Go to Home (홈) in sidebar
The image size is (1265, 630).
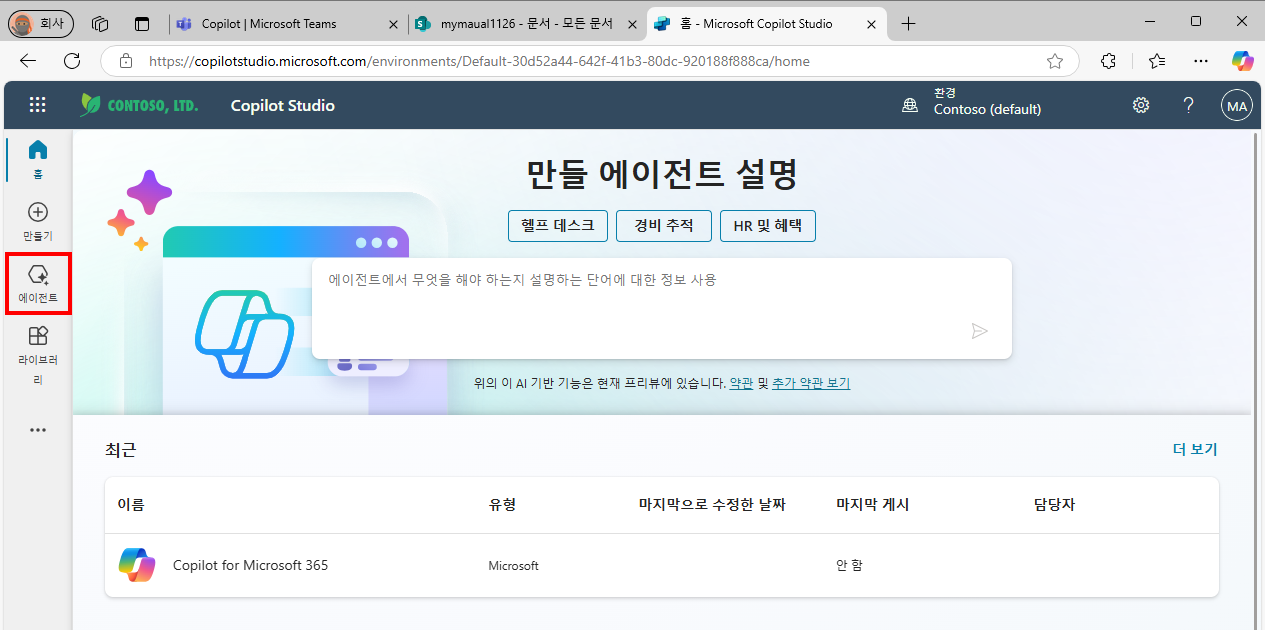38,158
